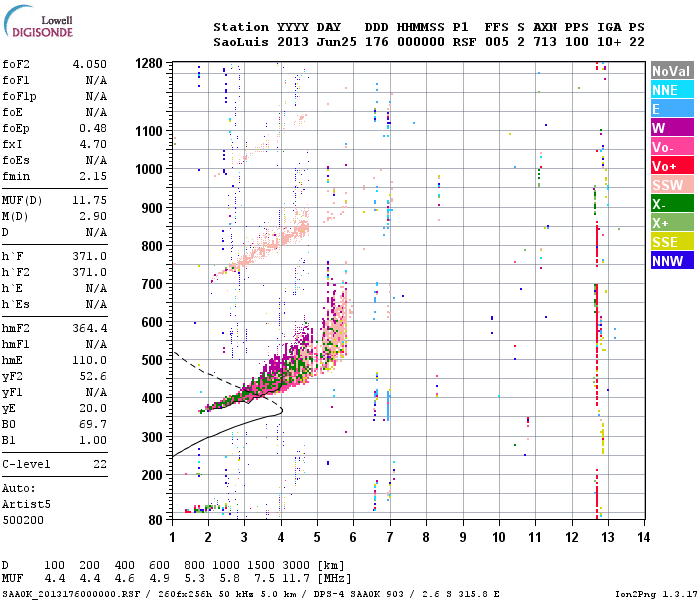Click the D 100 km distance column
Image resolution: width=700 pixels, height=600 pixels.
tap(54, 565)
